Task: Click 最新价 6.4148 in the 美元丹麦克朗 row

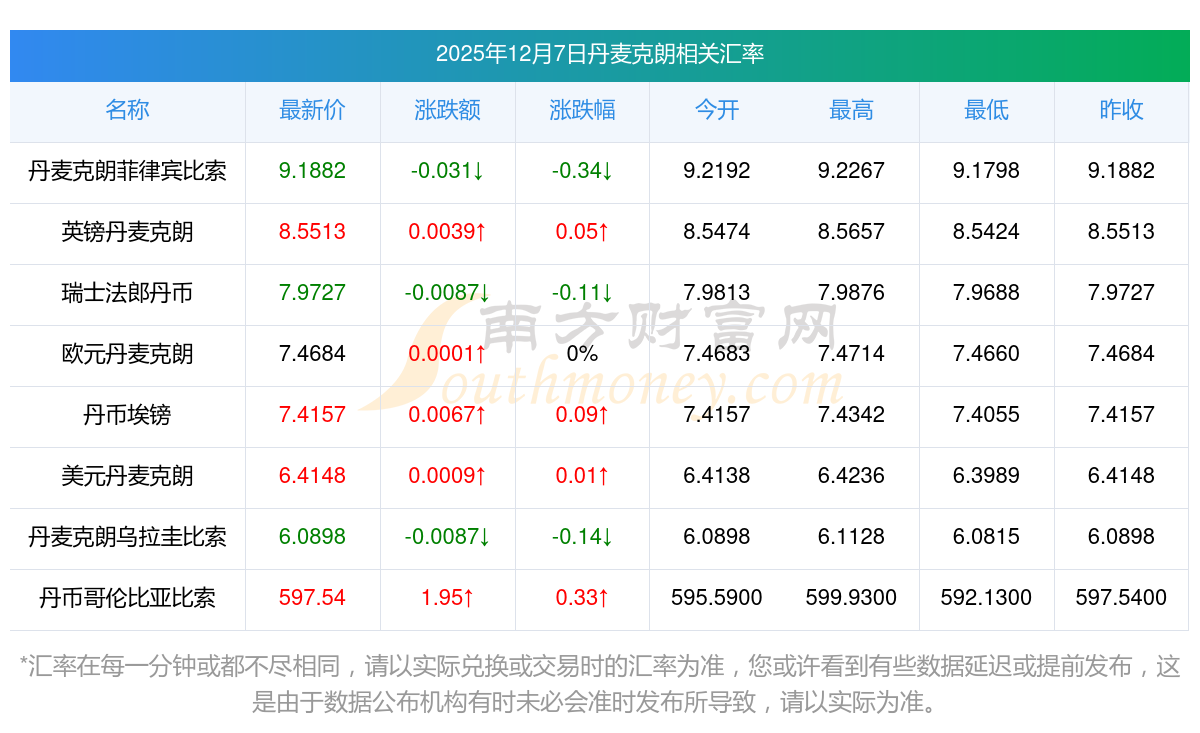Action: [x=312, y=476]
